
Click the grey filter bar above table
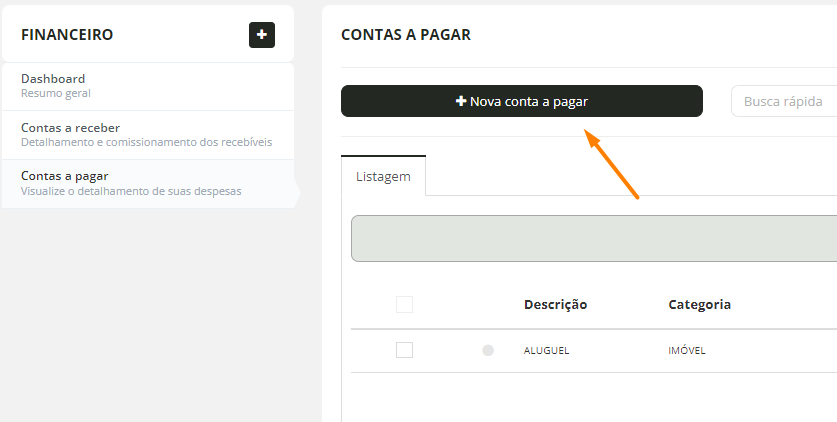point(594,238)
